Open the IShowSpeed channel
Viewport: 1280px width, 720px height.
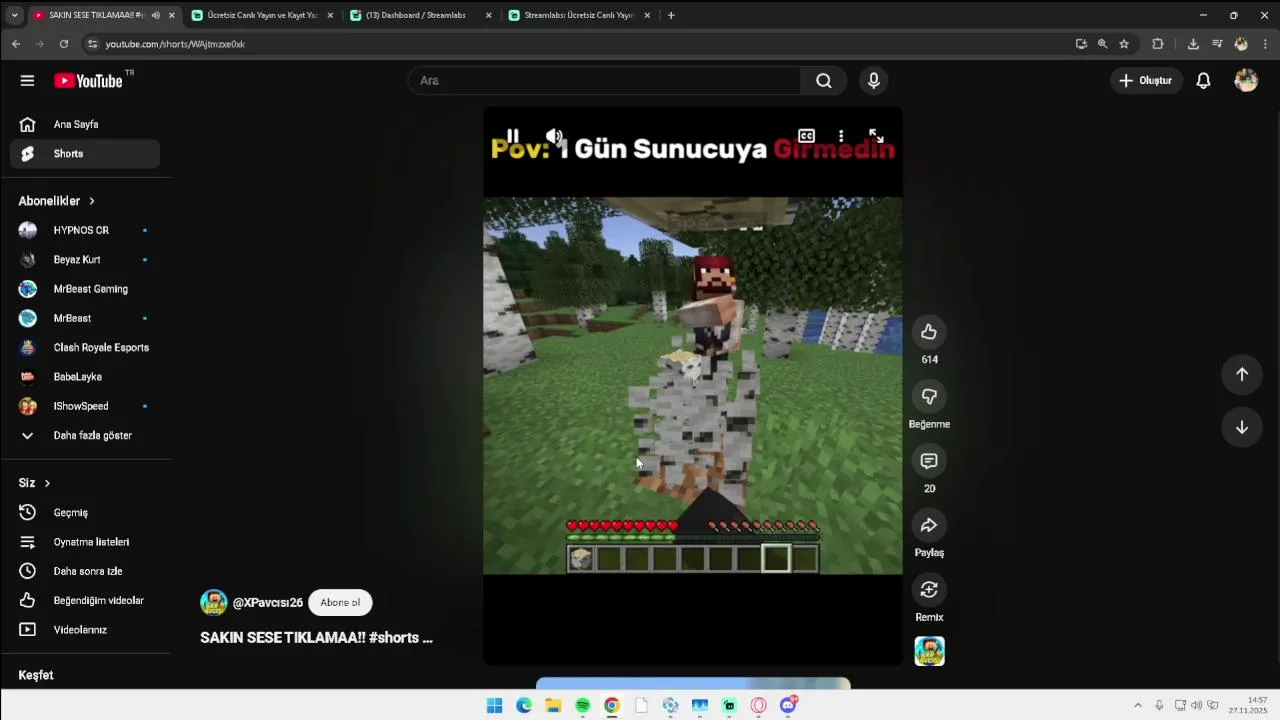(85, 406)
